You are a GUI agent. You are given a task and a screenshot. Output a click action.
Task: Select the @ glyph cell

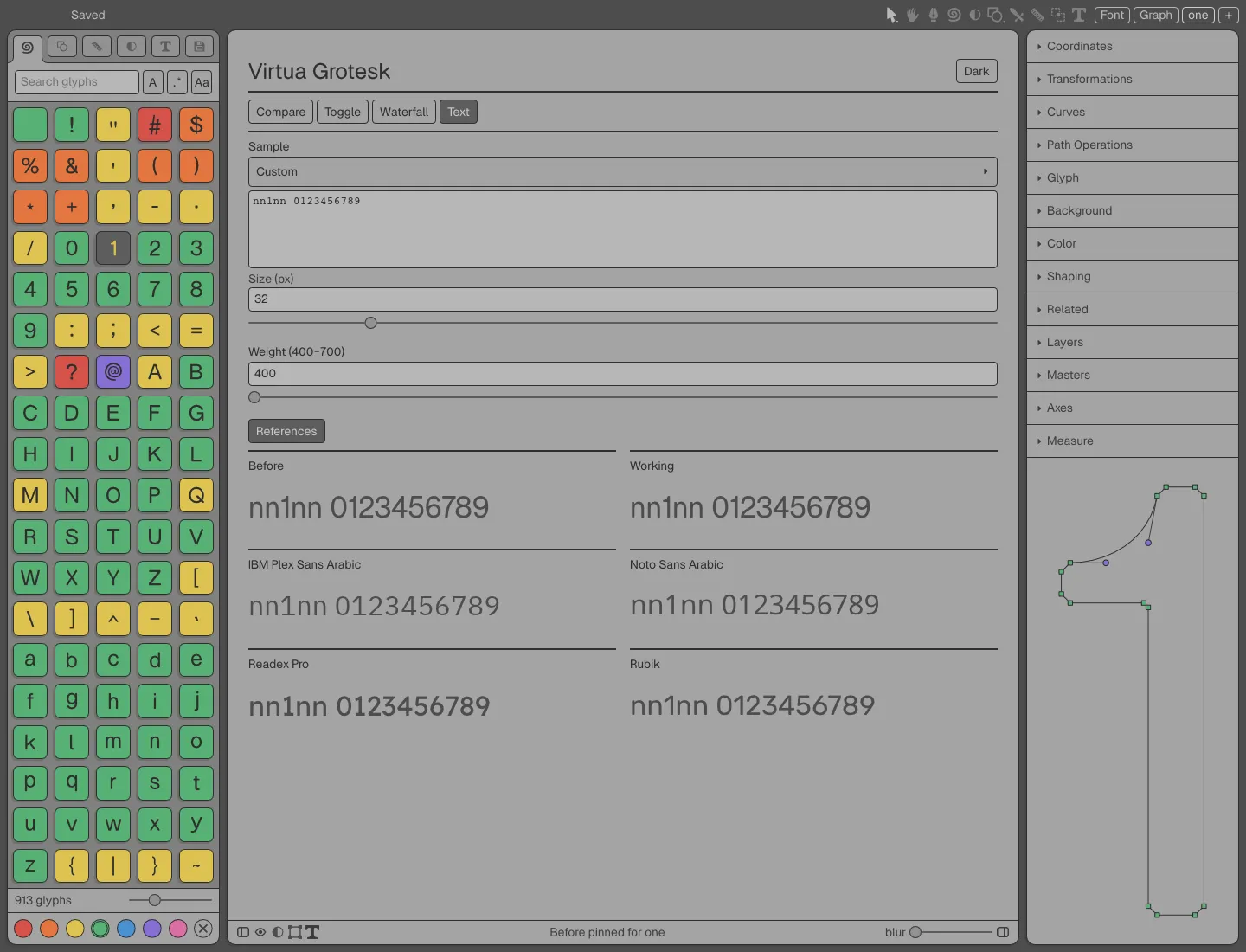(x=113, y=371)
